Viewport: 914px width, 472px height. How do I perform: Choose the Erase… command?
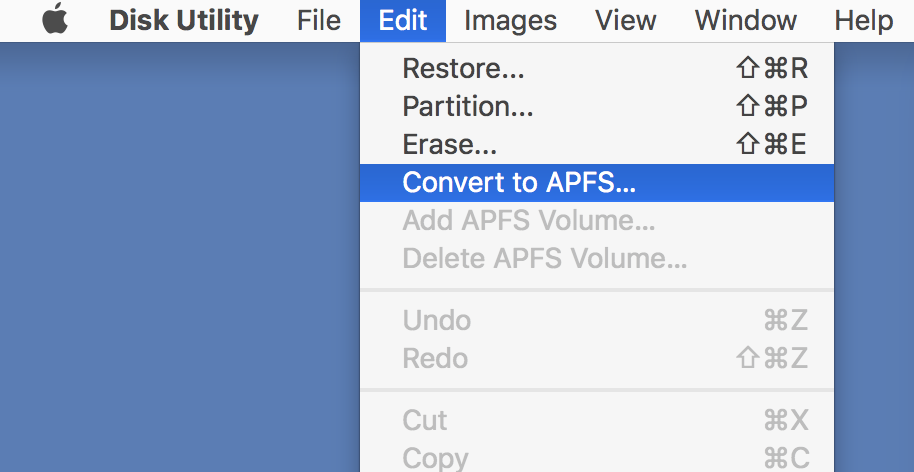[597, 145]
